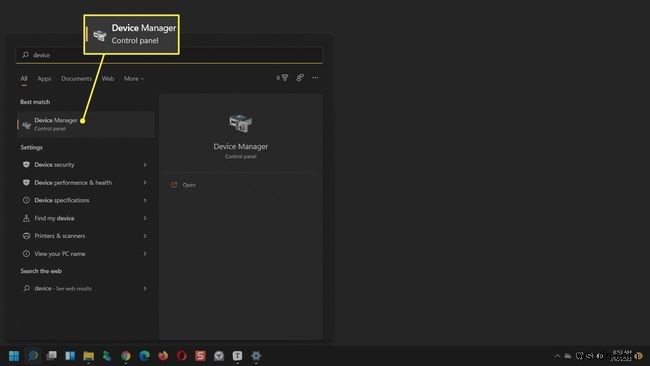Expand Printers & scanners chevron
This screenshot has height=366, width=650.
tap(145, 236)
